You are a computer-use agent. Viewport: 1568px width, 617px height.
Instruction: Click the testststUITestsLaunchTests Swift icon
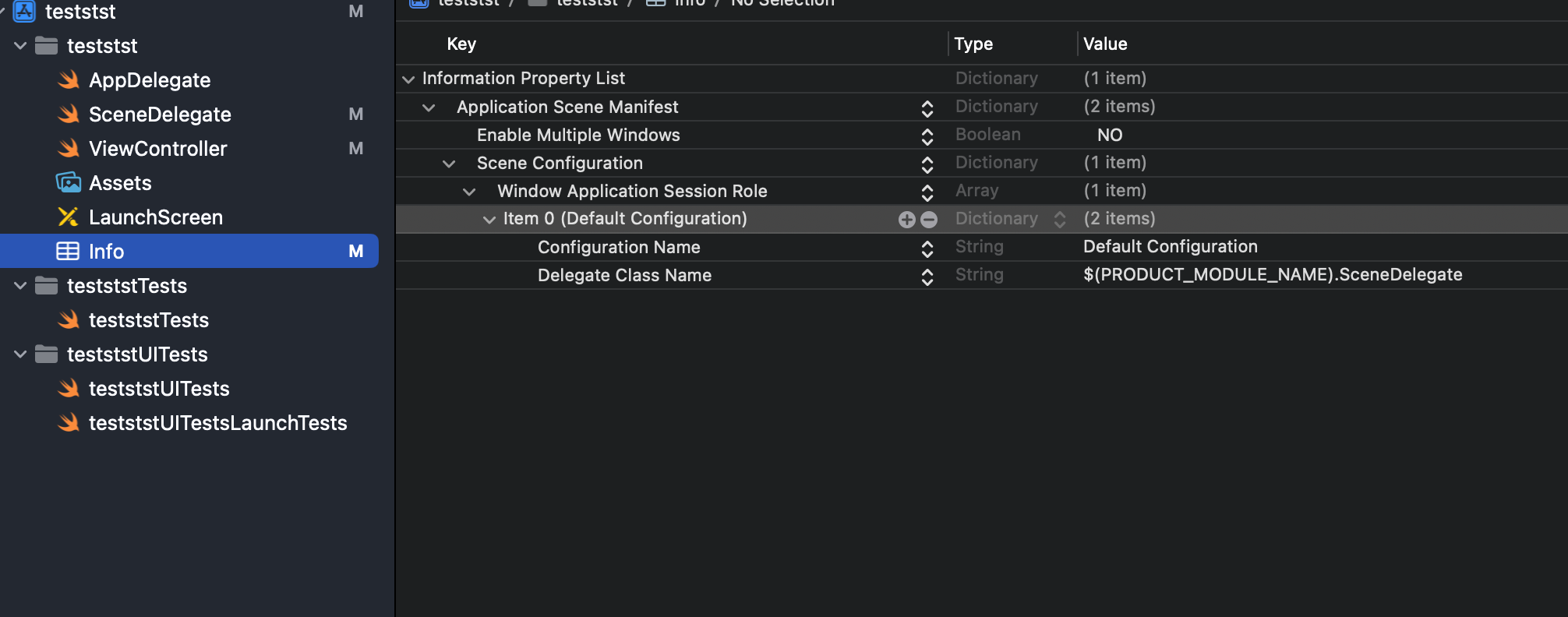click(69, 422)
